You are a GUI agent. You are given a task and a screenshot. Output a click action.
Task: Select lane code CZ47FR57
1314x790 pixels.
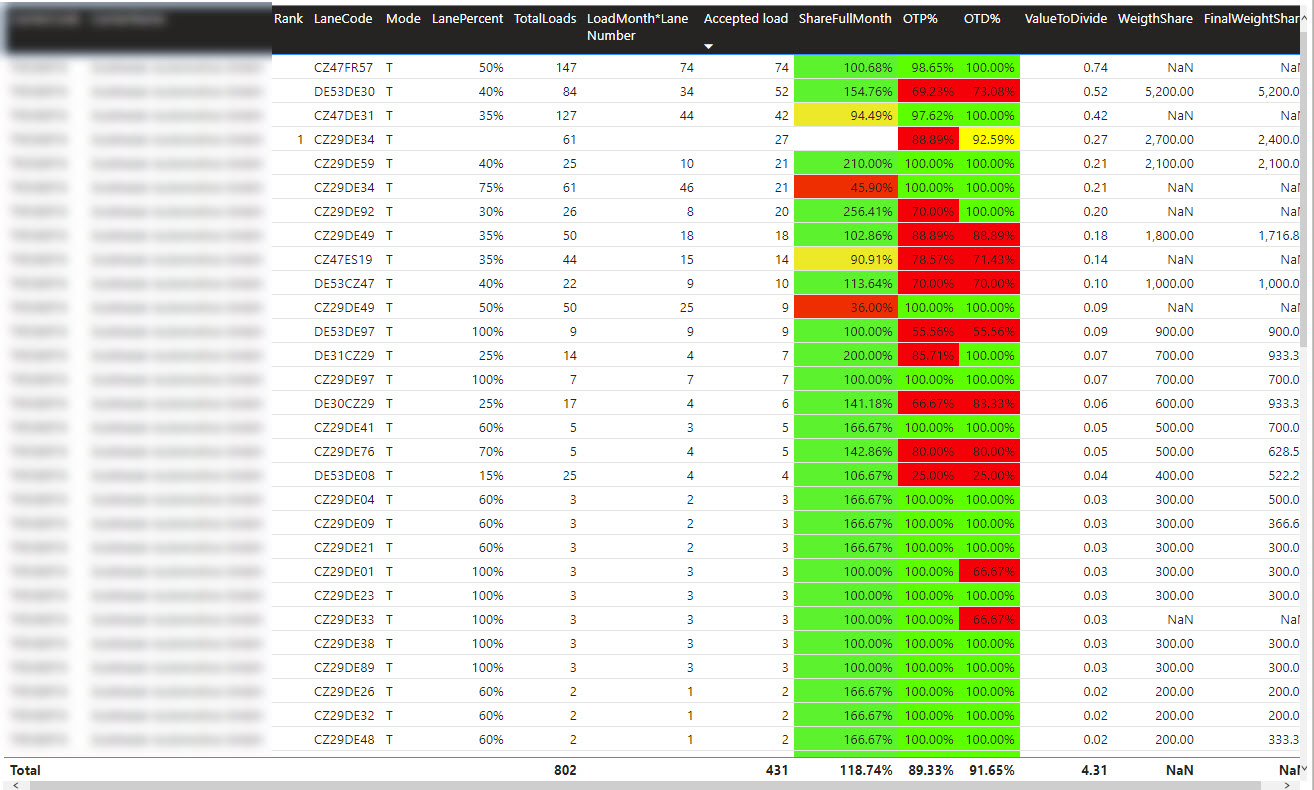click(343, 67)
